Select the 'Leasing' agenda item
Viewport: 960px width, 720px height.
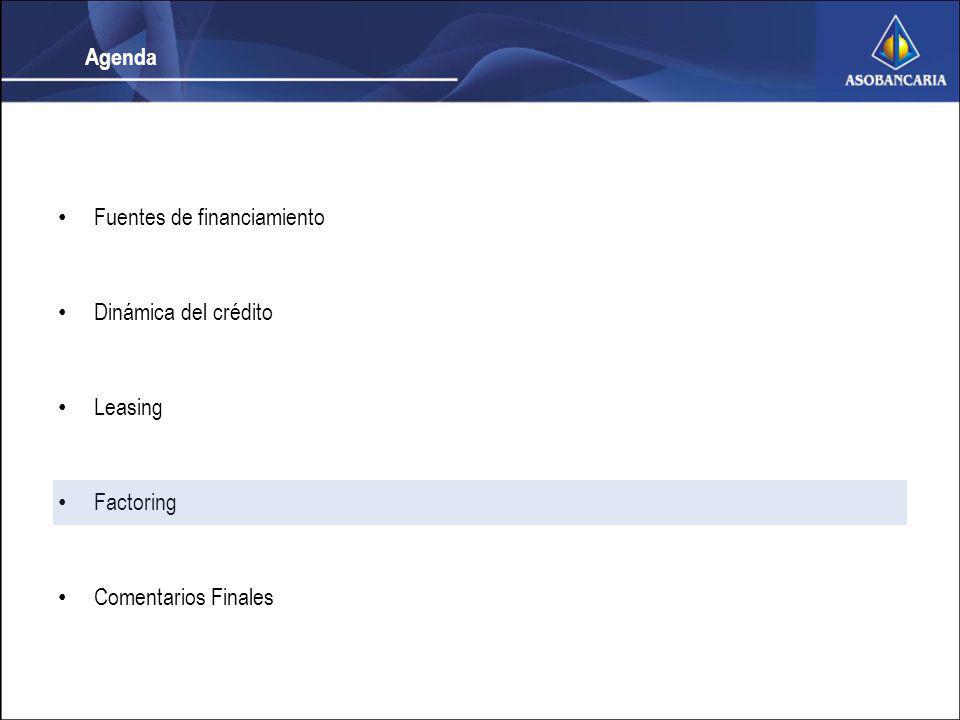point(128,408)
